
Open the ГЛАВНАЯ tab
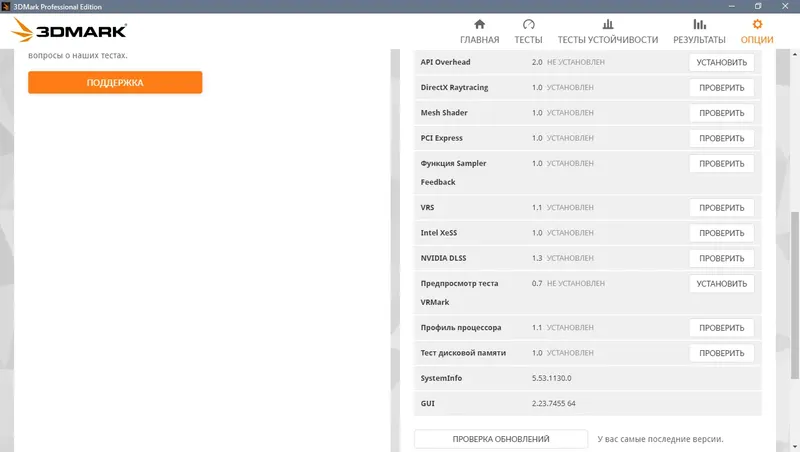click(480, 40)
